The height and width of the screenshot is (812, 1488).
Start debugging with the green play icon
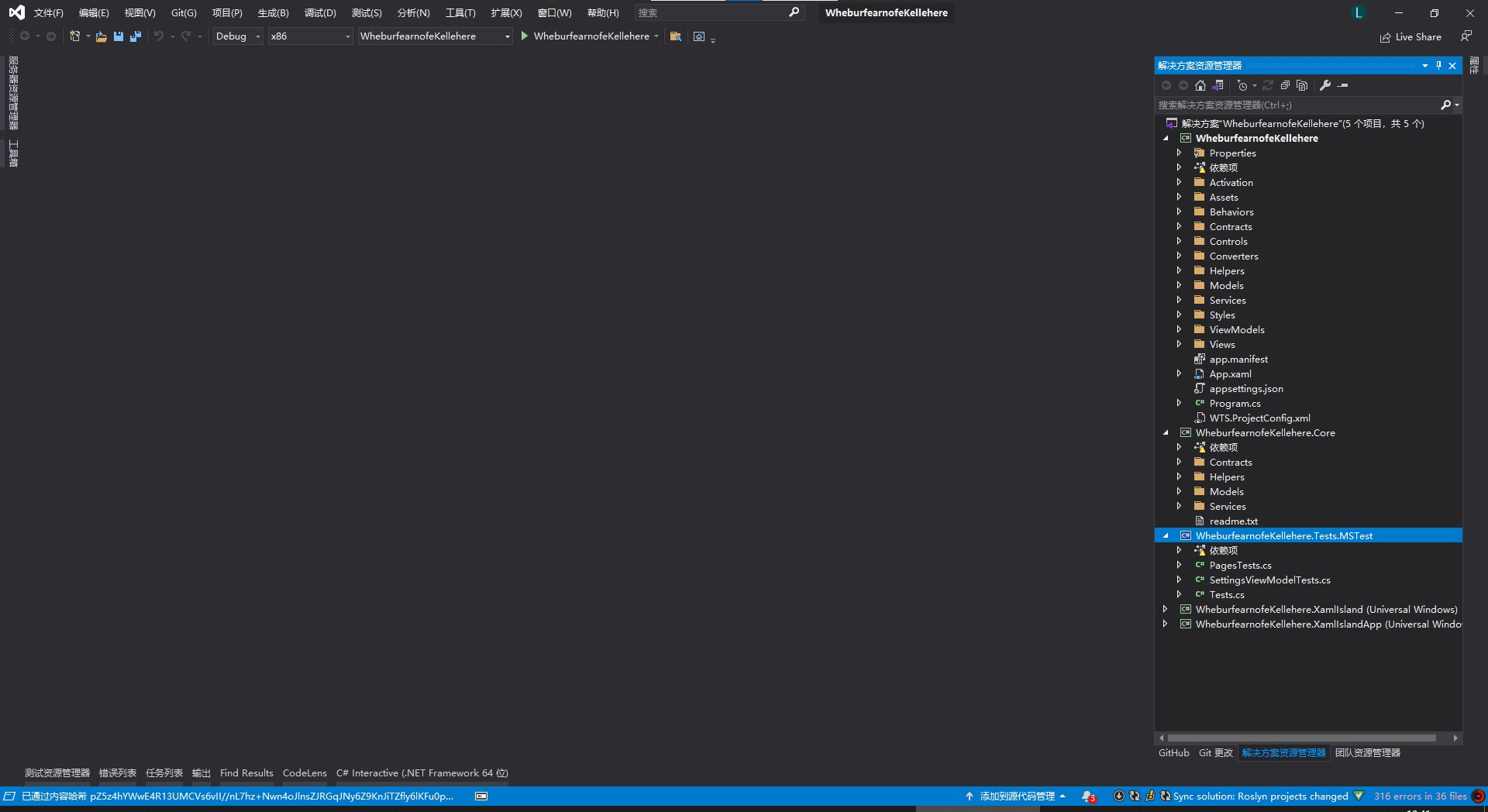(x=525, y=36)
